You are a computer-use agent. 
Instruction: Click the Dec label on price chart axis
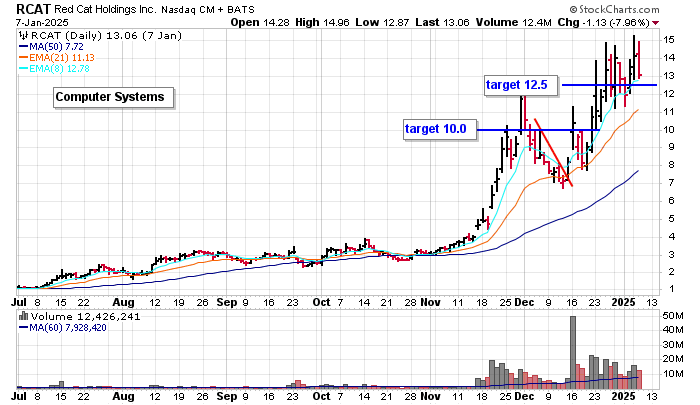point(524,302)
